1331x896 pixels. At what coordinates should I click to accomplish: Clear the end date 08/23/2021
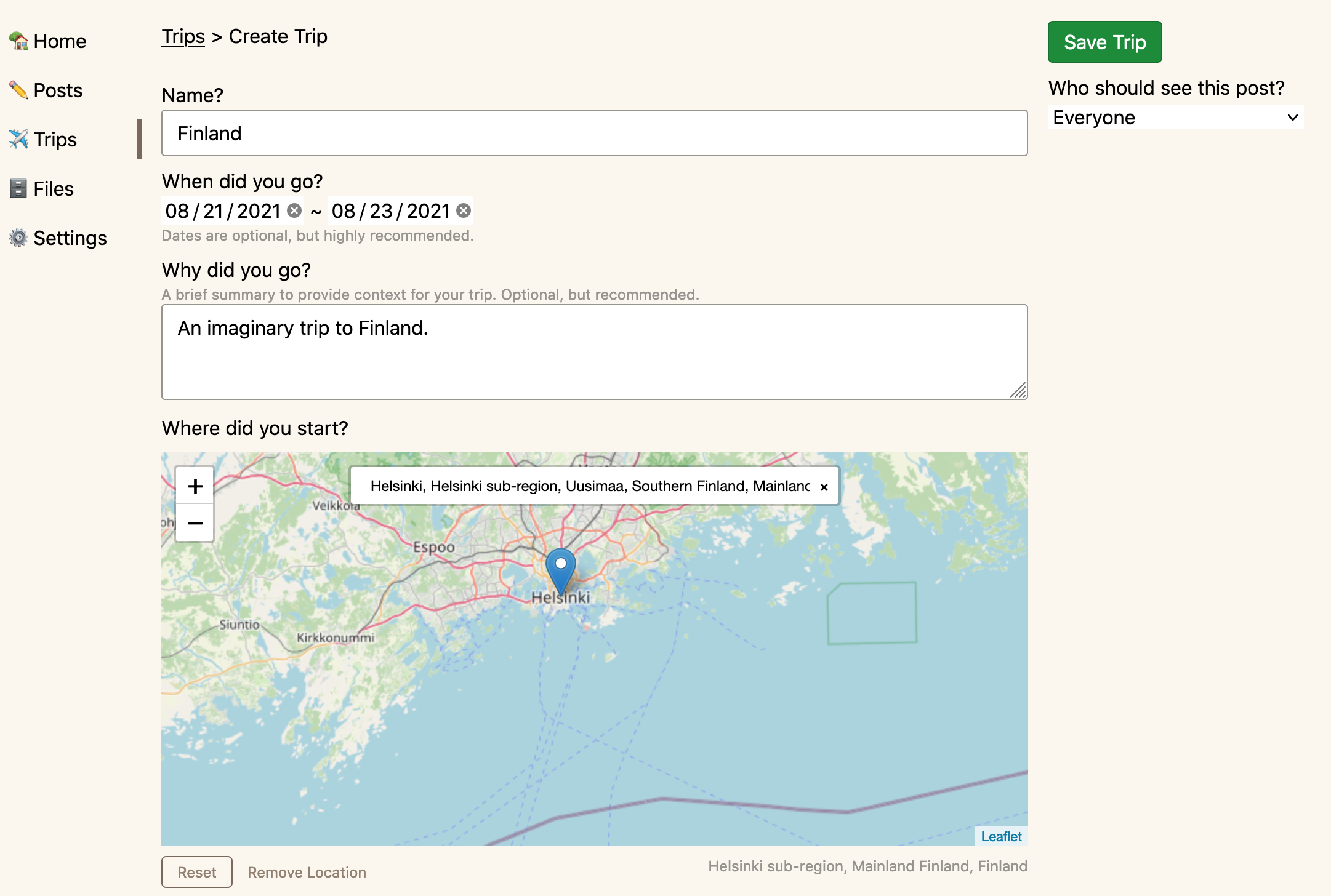tap(464, 211)
